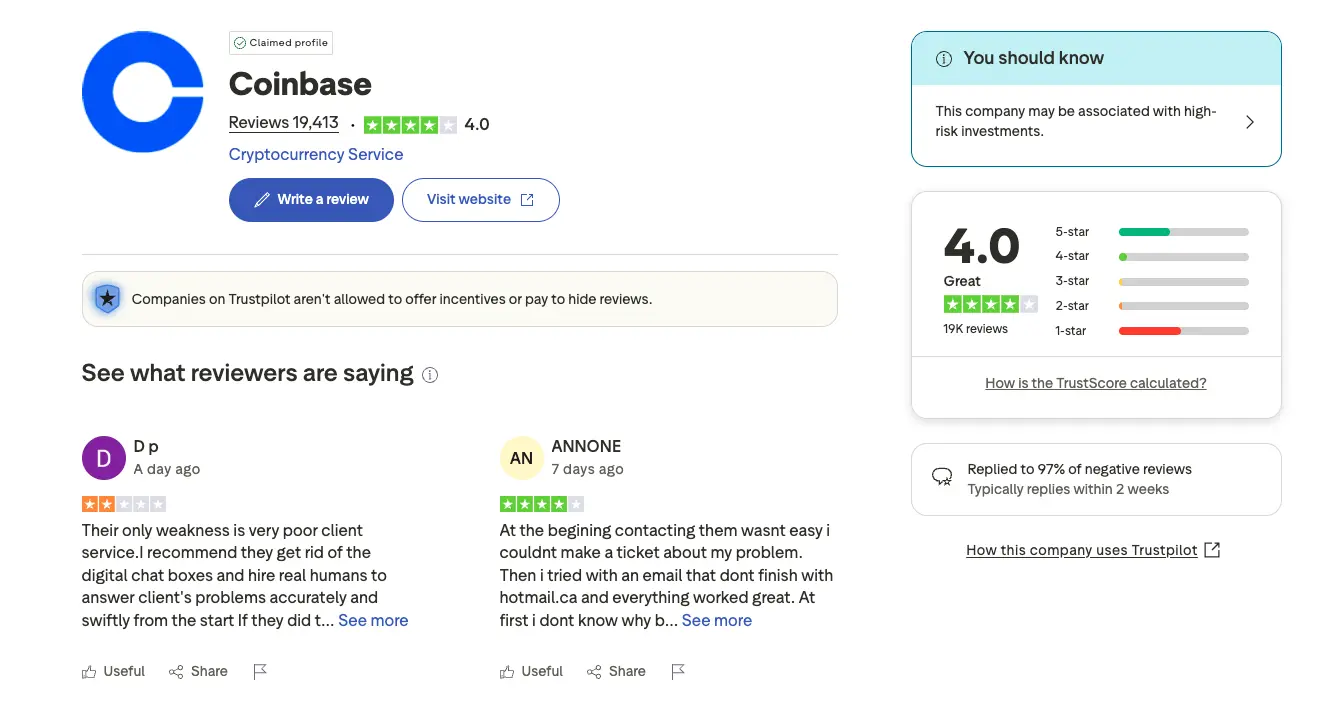Screen dimensions: 1342x712
Task: Click the Coinbase blue logo image
Action: click(143, 92)
